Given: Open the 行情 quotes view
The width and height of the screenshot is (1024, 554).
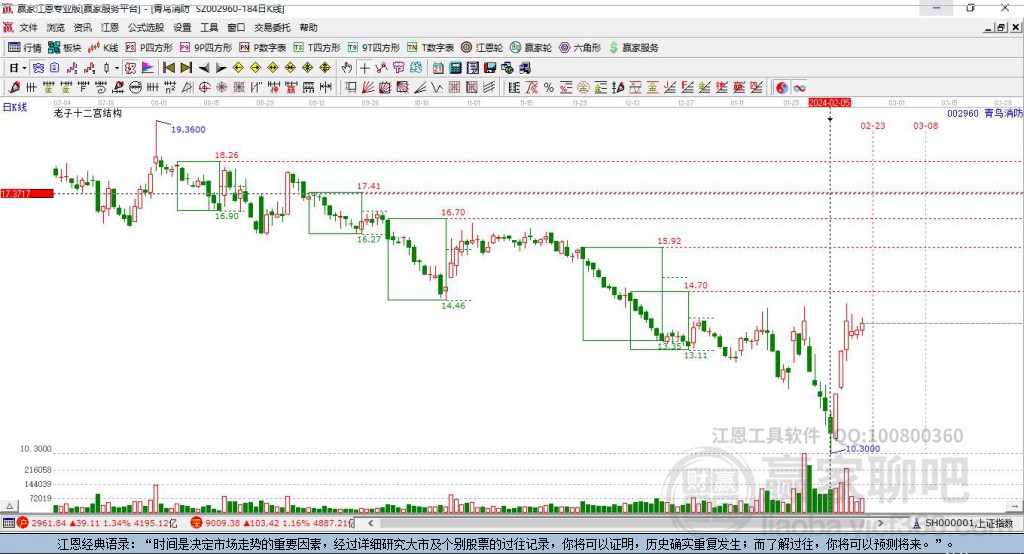Looking at the screenshot, I should pyautogui.click(x=25, y=48).
